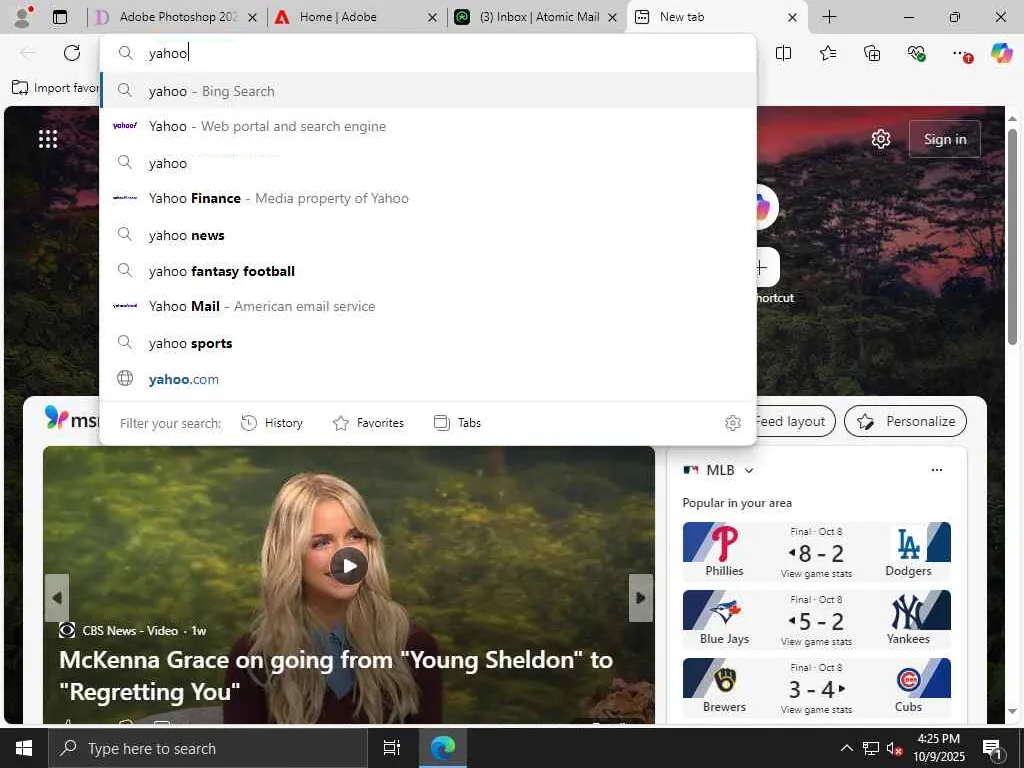This screenshot has width=1024, height=768.
Task: Open the Favorites star icon in toolbar
Action: pyautogui.click(x=827, y=53)
